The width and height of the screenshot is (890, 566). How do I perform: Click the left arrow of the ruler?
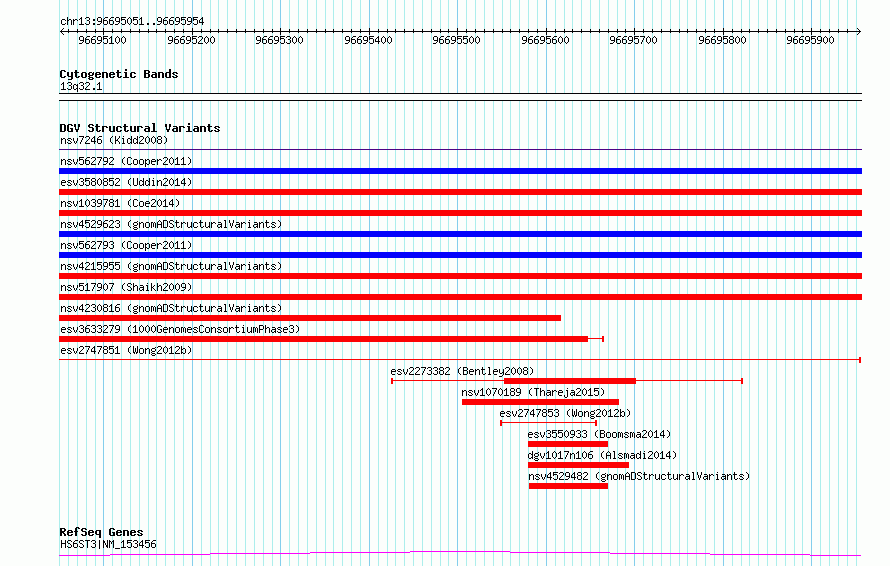[62, 31]
